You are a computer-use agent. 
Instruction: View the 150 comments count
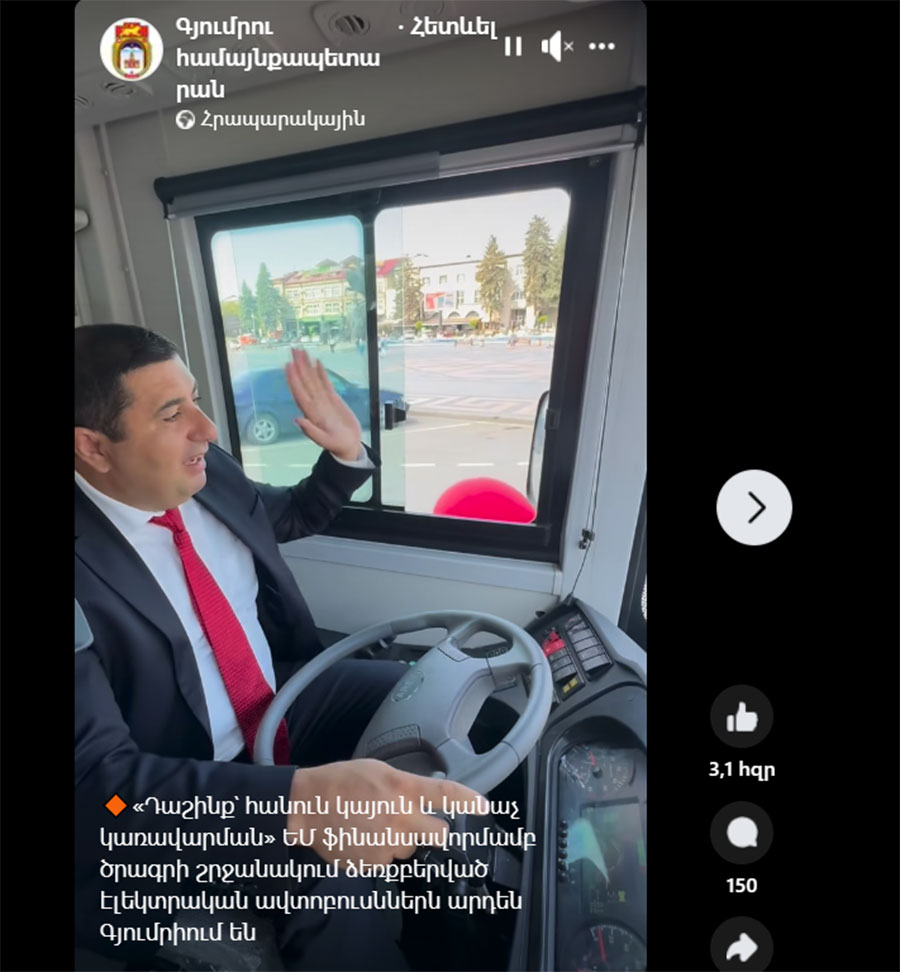click(x=741, y=885)
